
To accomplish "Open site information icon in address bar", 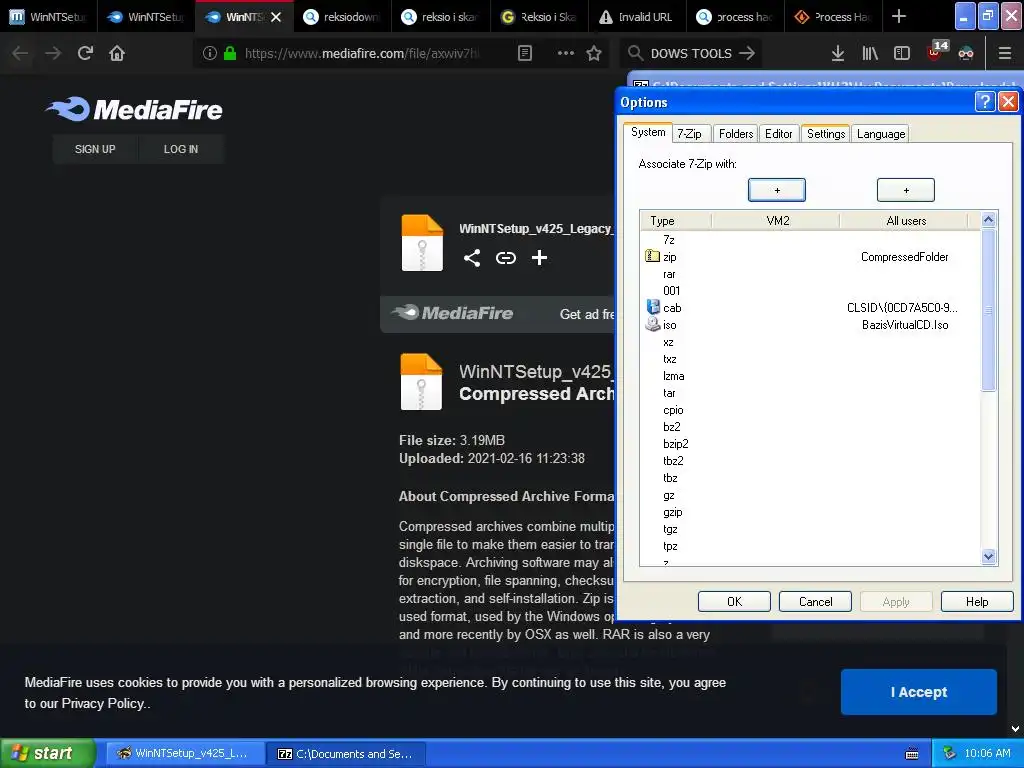I will [210, 53].
